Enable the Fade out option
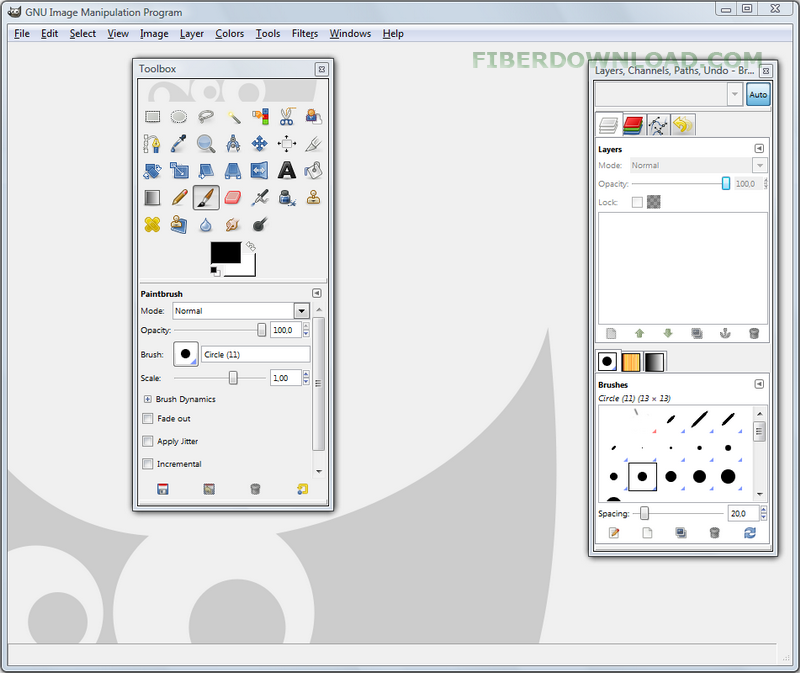This screenshot has height=673, width=800. pos(148,418)
